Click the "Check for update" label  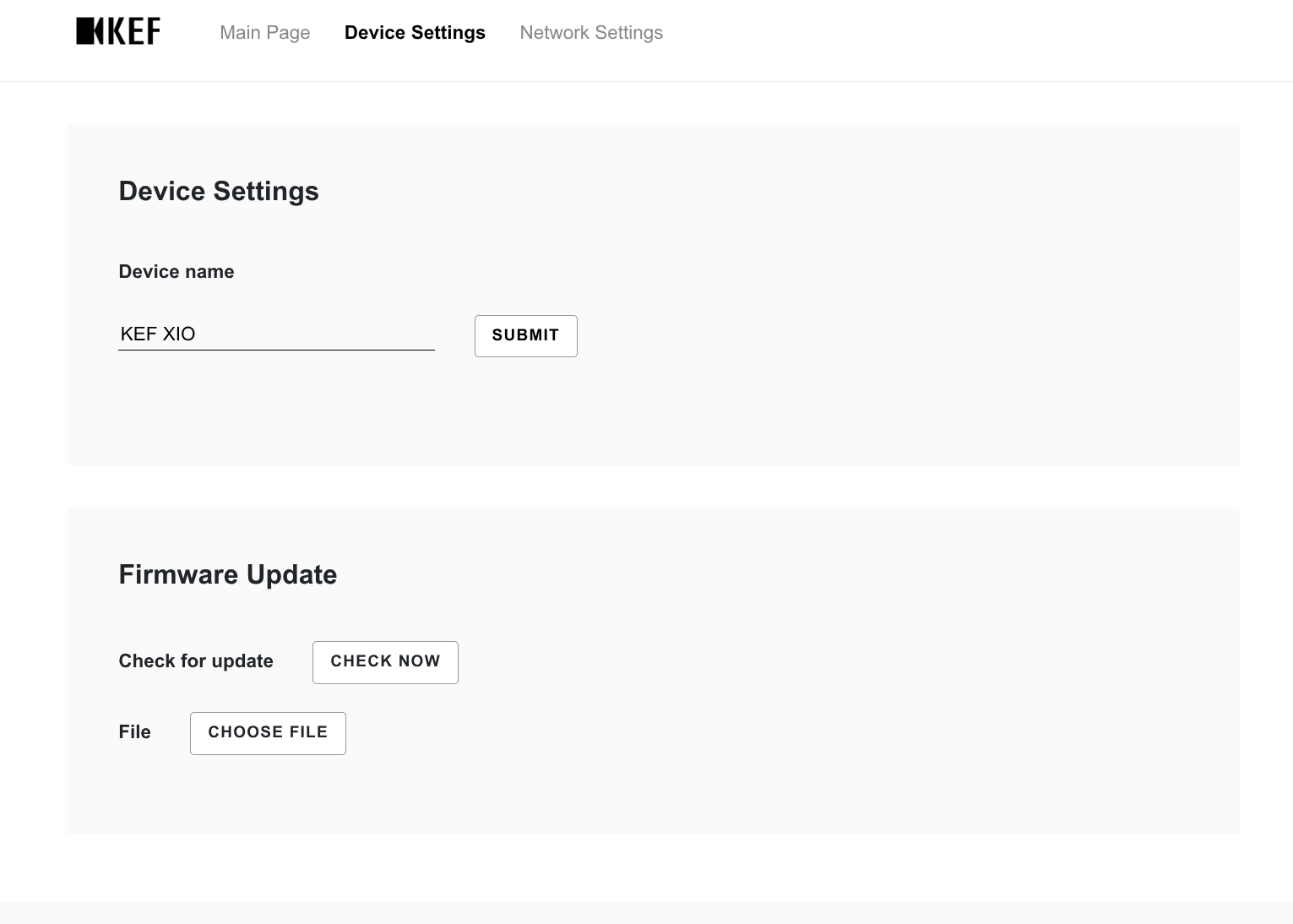196,661
